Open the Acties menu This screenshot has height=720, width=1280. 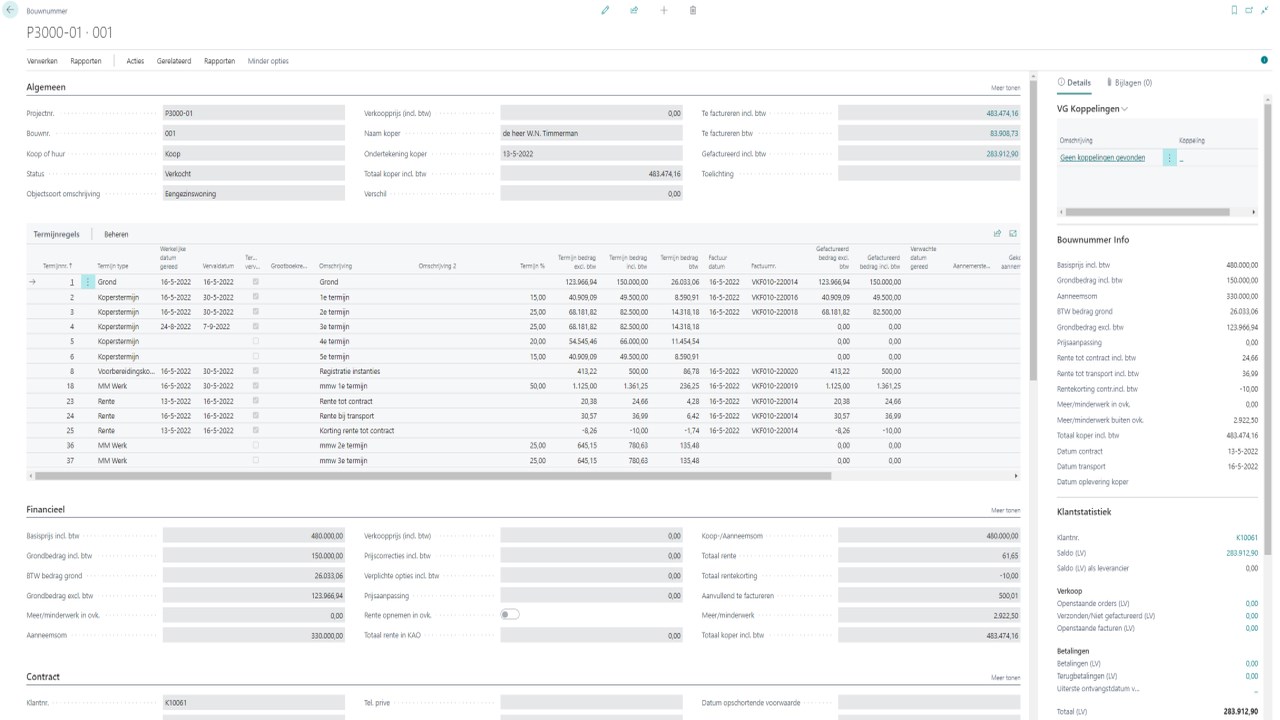(135, 61)
